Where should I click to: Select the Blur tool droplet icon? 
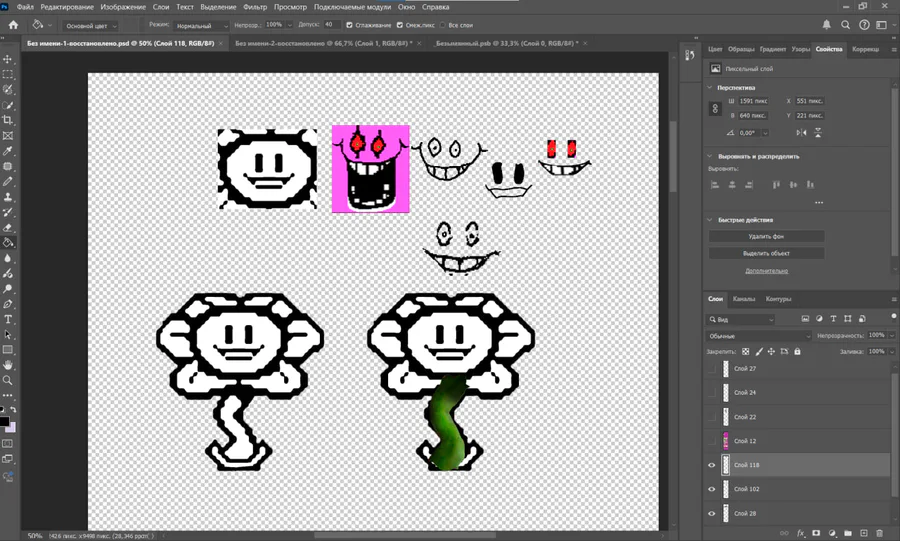(7, 258)
